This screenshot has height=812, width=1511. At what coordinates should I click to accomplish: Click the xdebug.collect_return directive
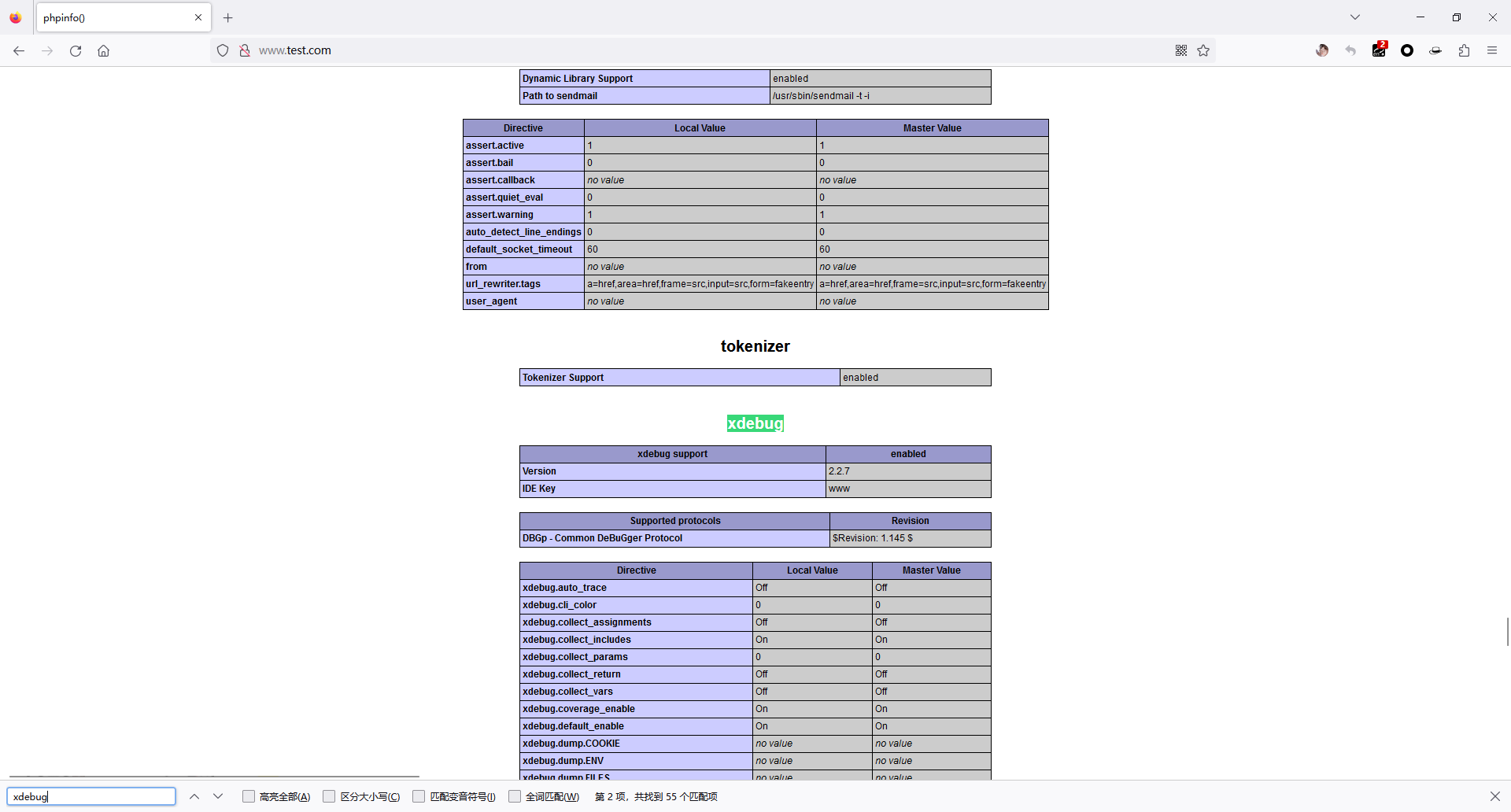571,674
